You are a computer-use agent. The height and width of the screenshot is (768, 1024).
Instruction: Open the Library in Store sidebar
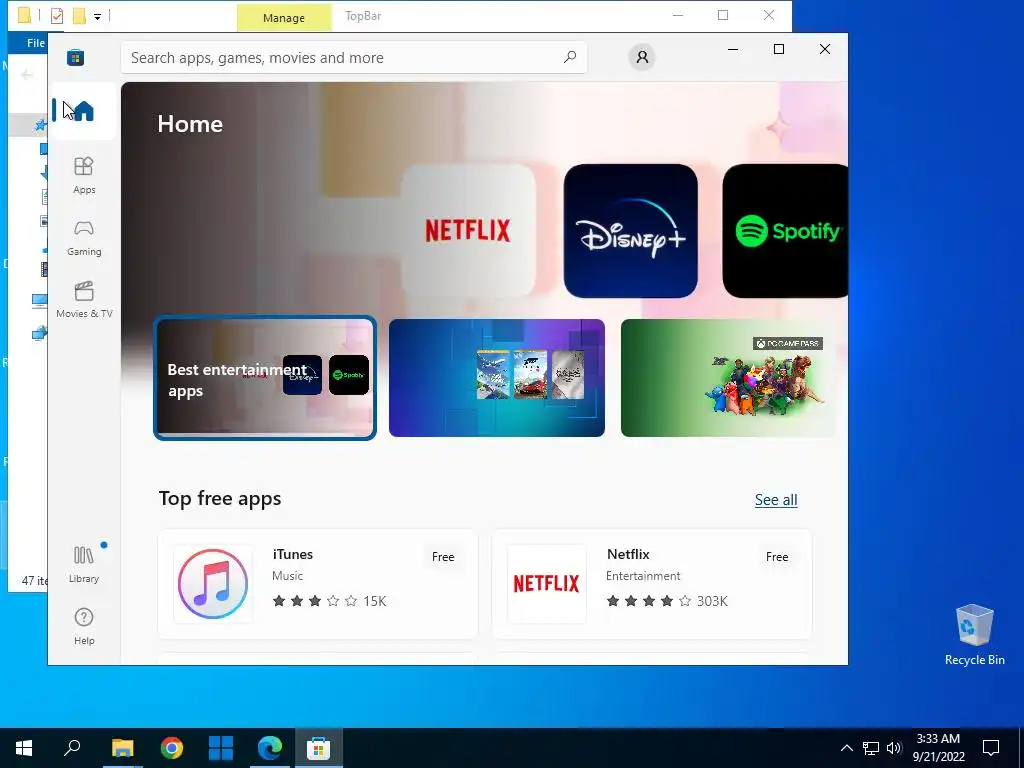click(x=84, y=564)
